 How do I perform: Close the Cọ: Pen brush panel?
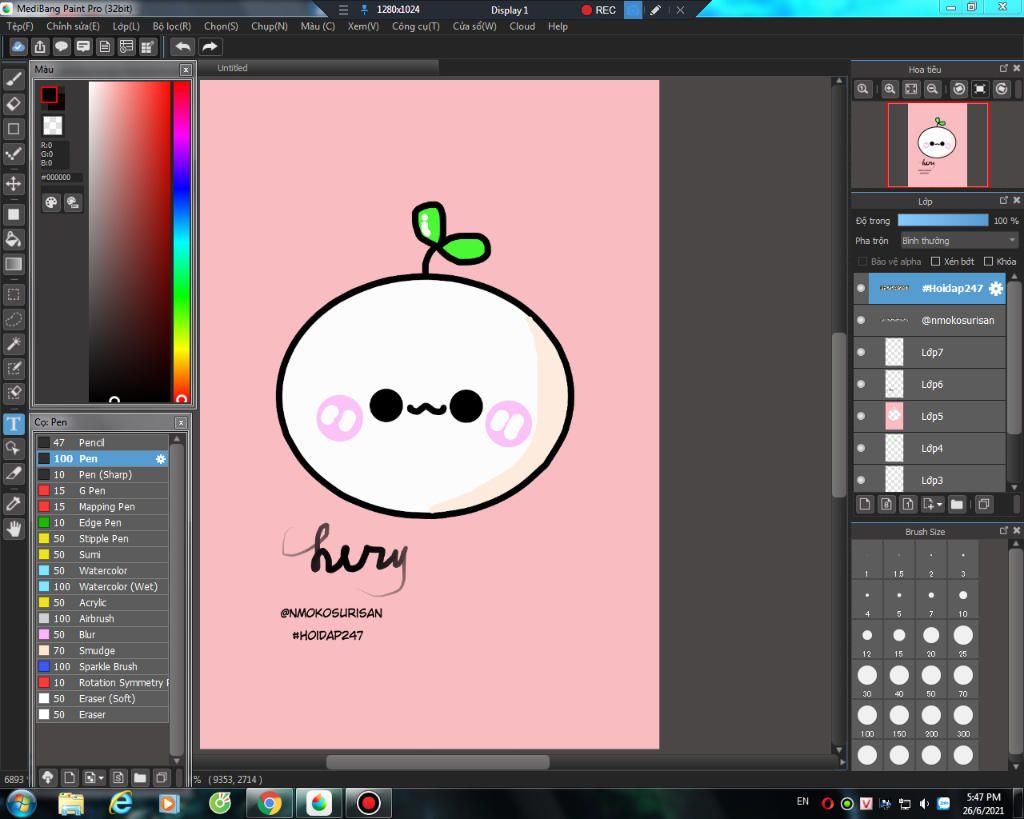click(x=181, y=423)
